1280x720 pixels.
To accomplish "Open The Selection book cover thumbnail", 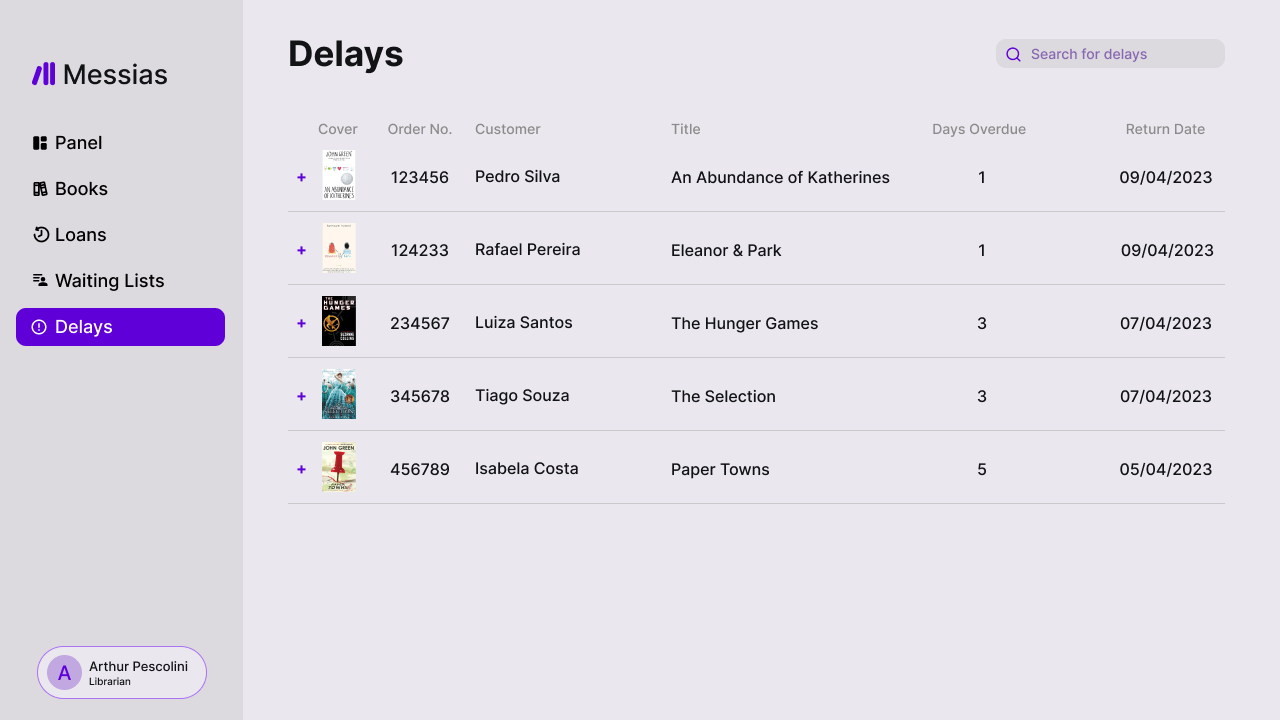I will click(339, 395).
